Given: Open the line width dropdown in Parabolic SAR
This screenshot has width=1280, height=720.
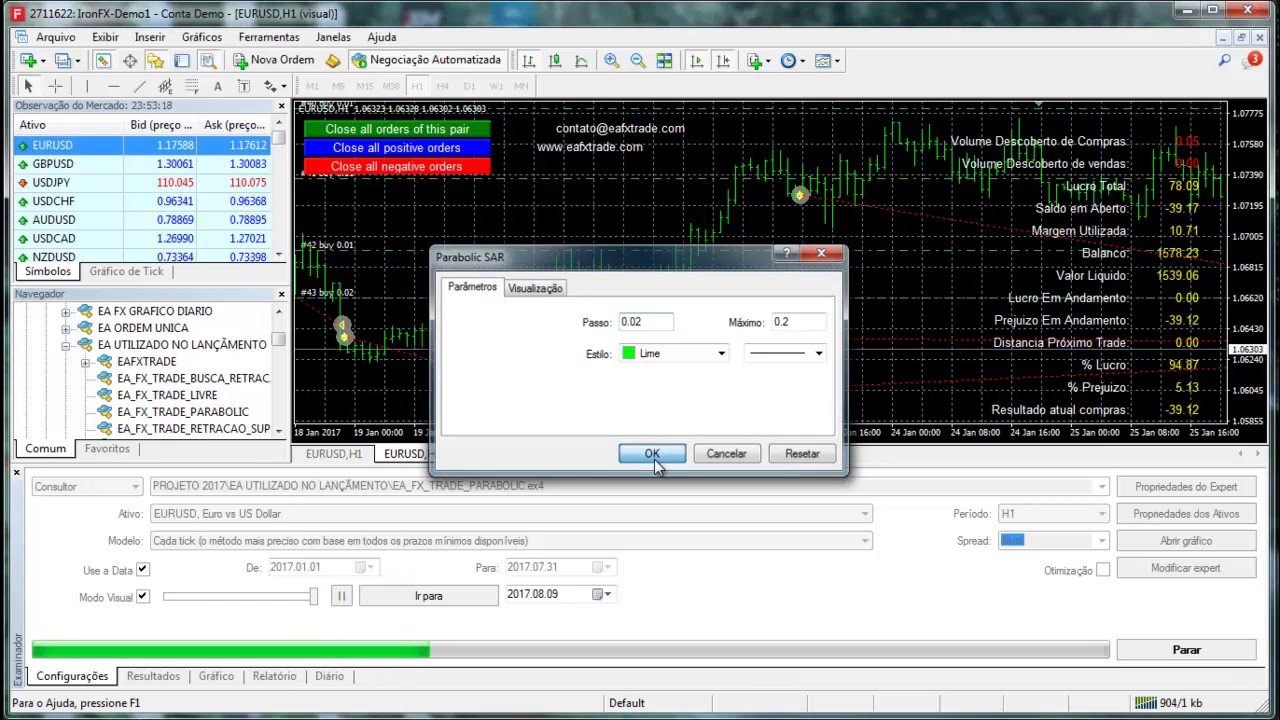Looking at the screenshot, I should (x=785, y=353).
